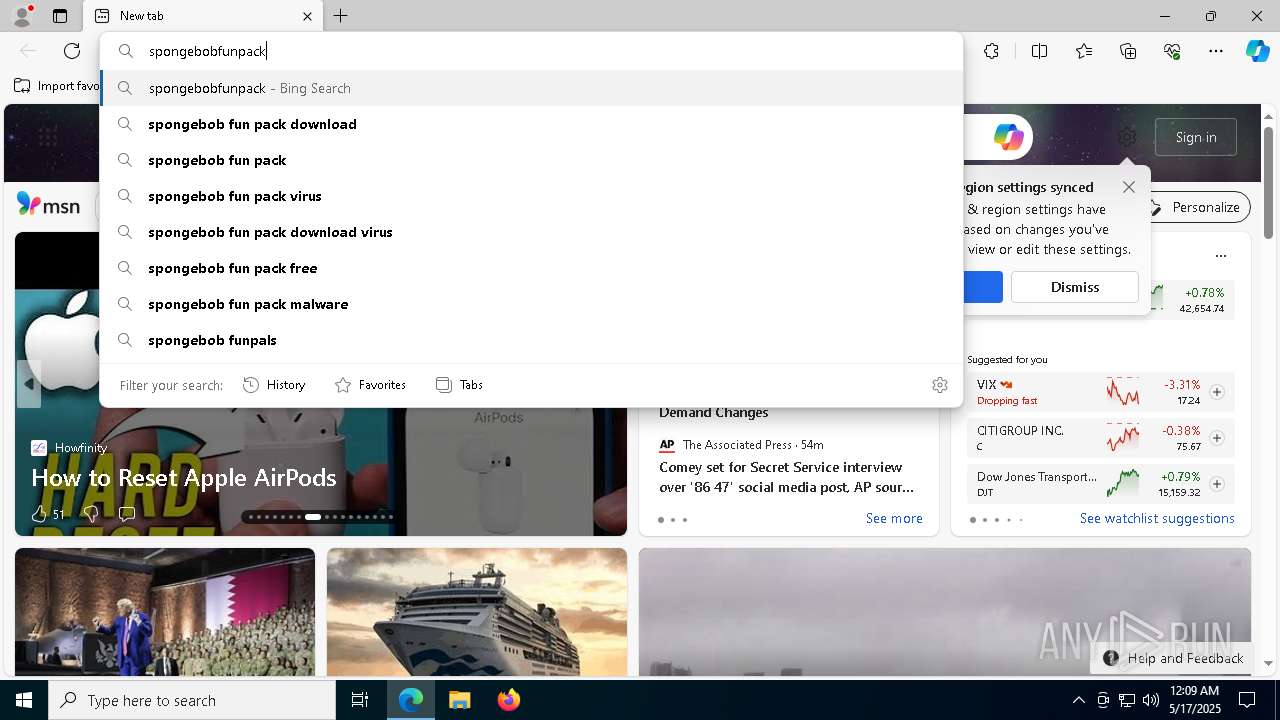
Task: Click the Copilot logo on page
Action: (1008, 137)
